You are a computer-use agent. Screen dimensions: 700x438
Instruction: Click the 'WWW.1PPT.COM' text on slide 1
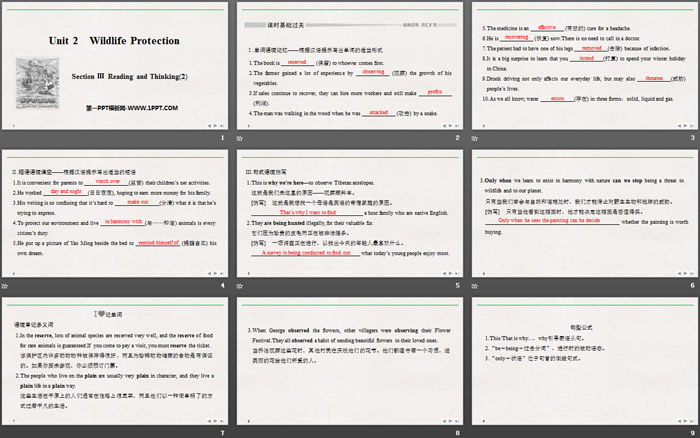point(153,108)
